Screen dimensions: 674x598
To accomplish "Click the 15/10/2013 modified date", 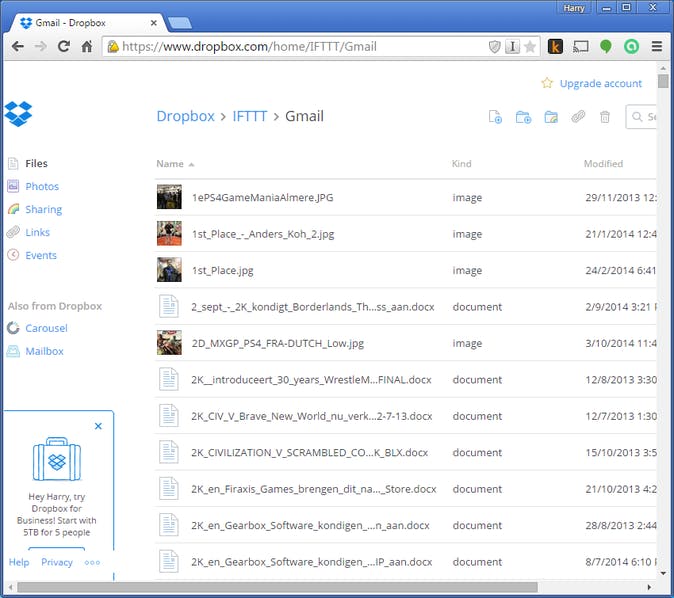I will click(620, 453).
